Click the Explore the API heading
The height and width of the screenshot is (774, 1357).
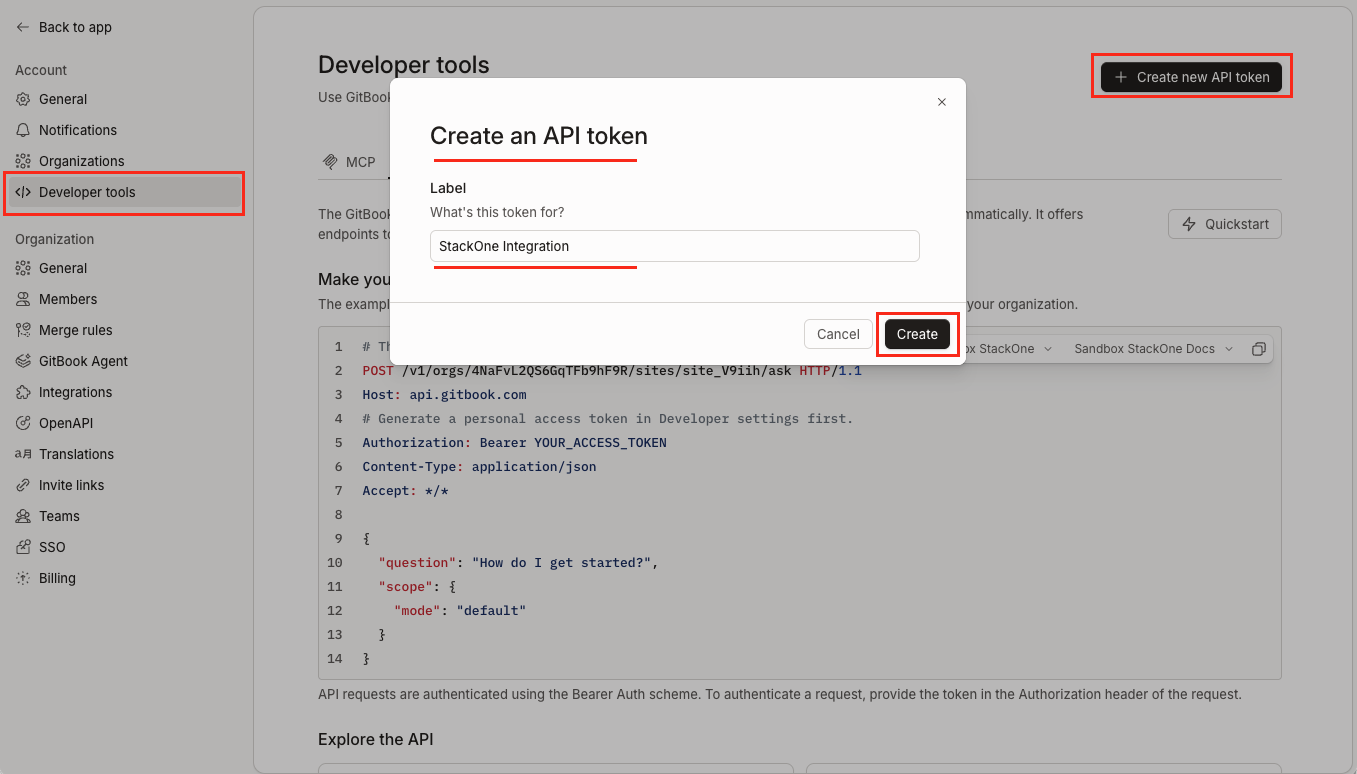coord(375,739)
